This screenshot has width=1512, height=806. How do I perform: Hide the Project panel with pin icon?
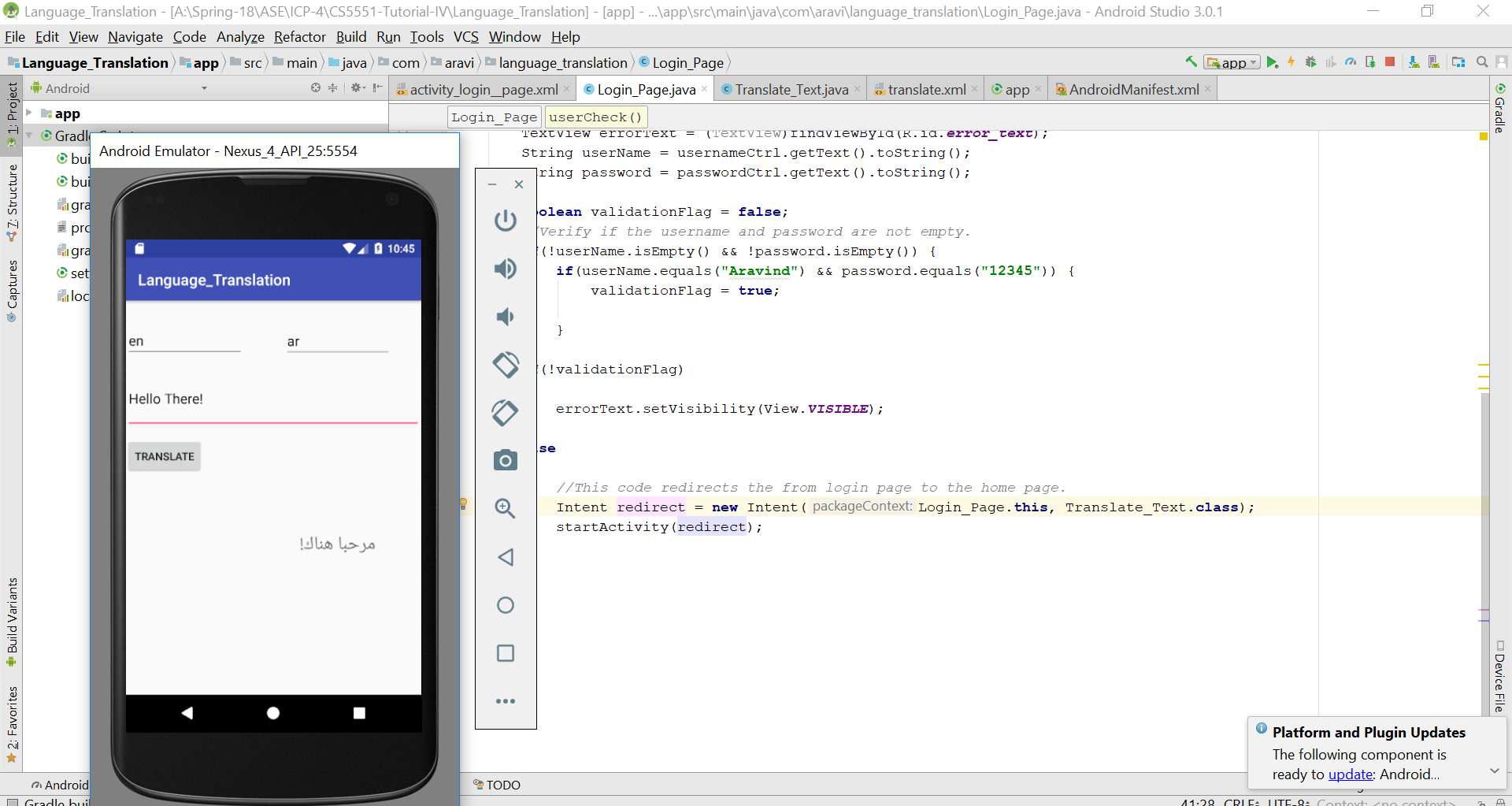point(378,87)
